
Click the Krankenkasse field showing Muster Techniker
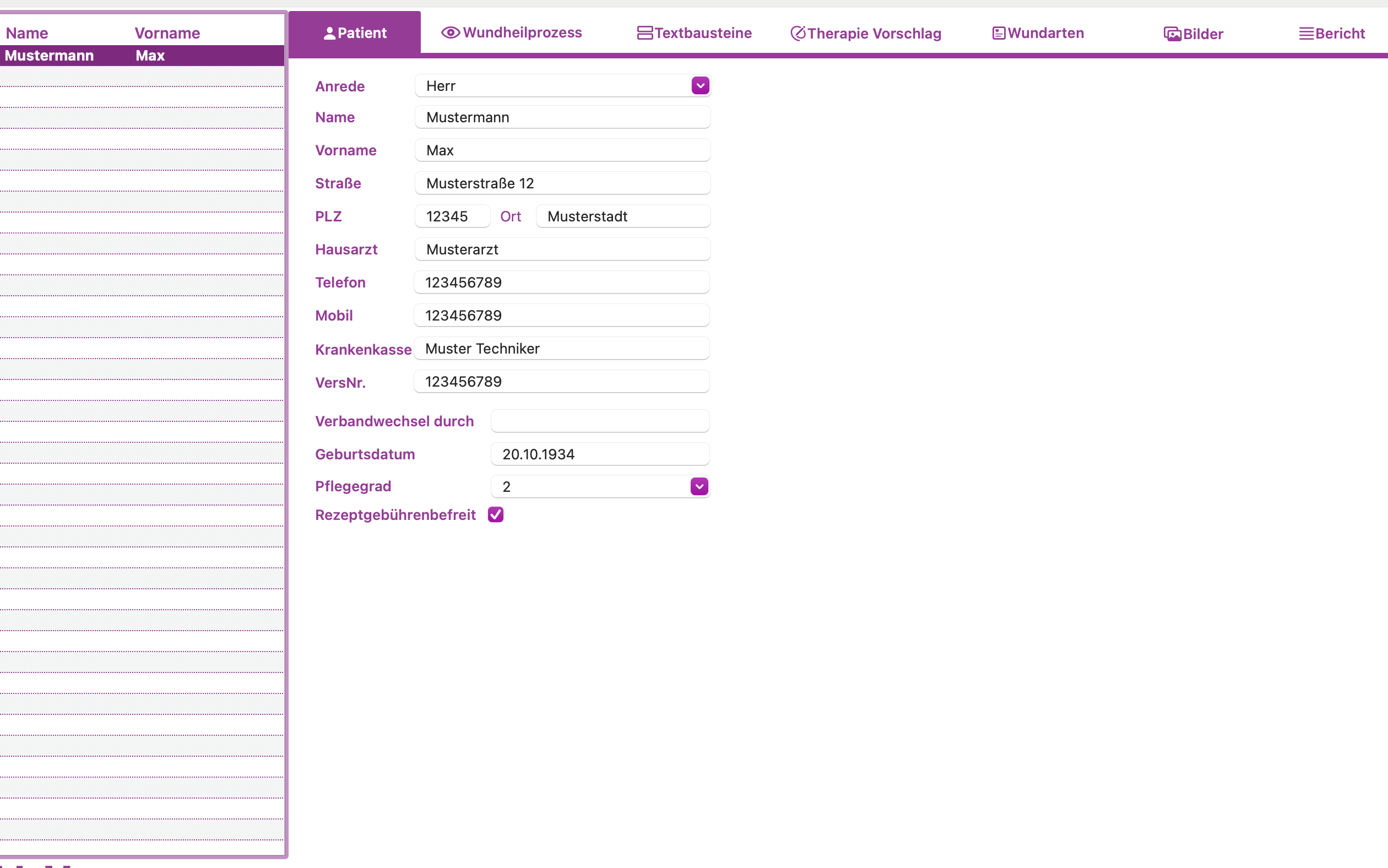click(562, 349)
